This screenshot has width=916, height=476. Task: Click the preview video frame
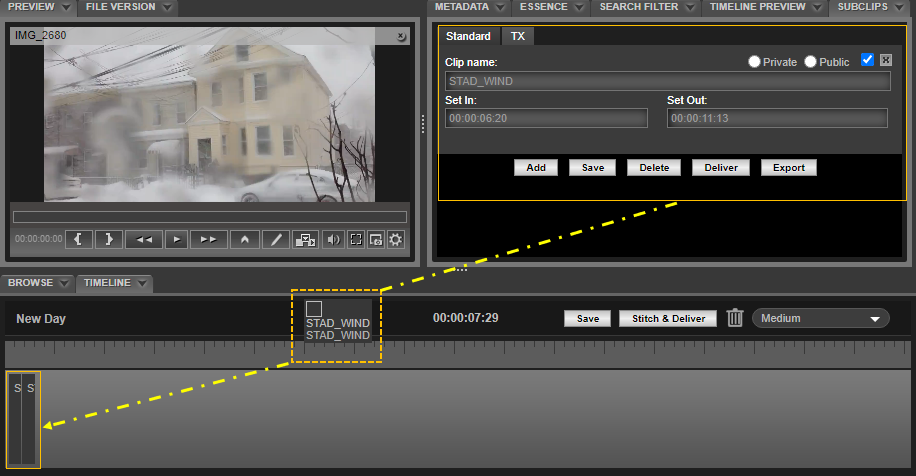(x=210, y=123)
